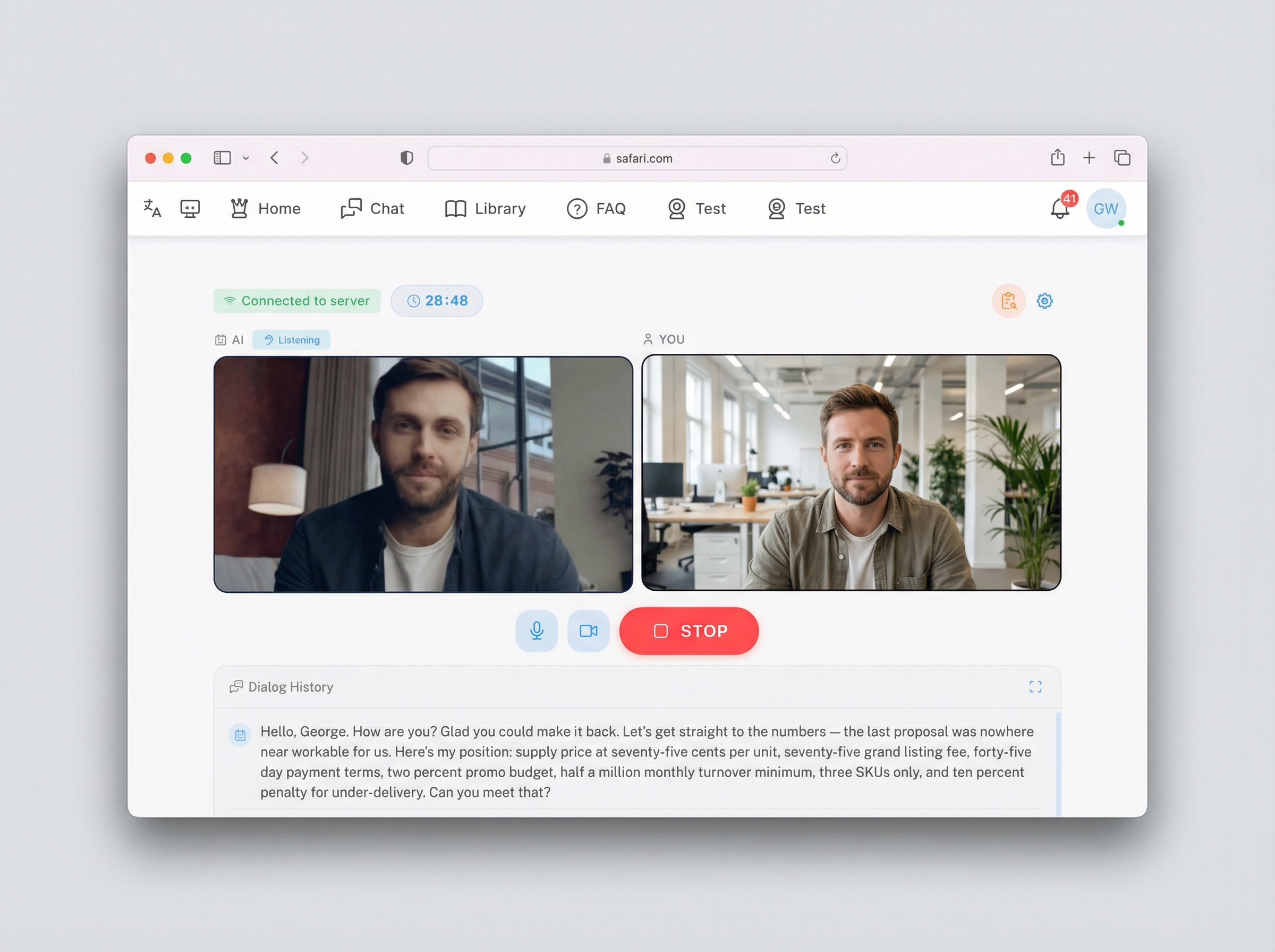Click the orange clipboard report icon
This screenshot has width=1275, height=952.
1008,301
